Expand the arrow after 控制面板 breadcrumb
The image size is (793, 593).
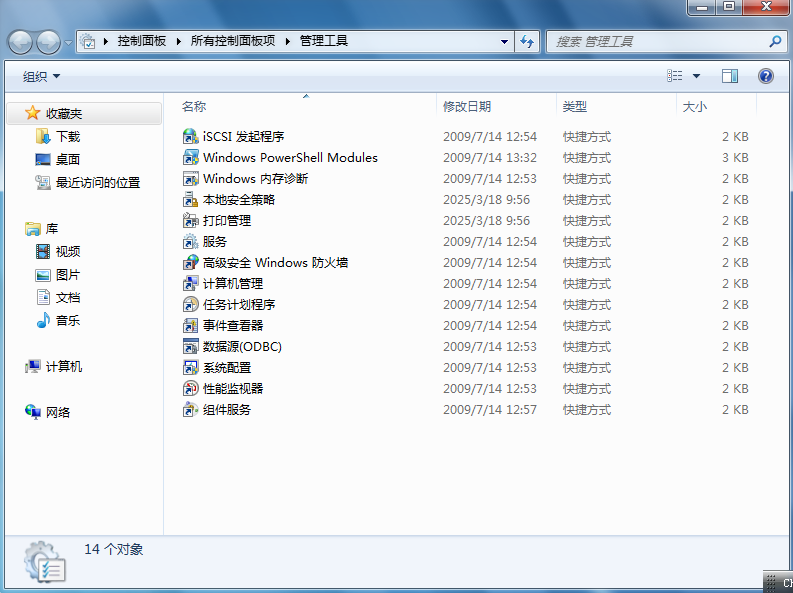tap(179, 41)
